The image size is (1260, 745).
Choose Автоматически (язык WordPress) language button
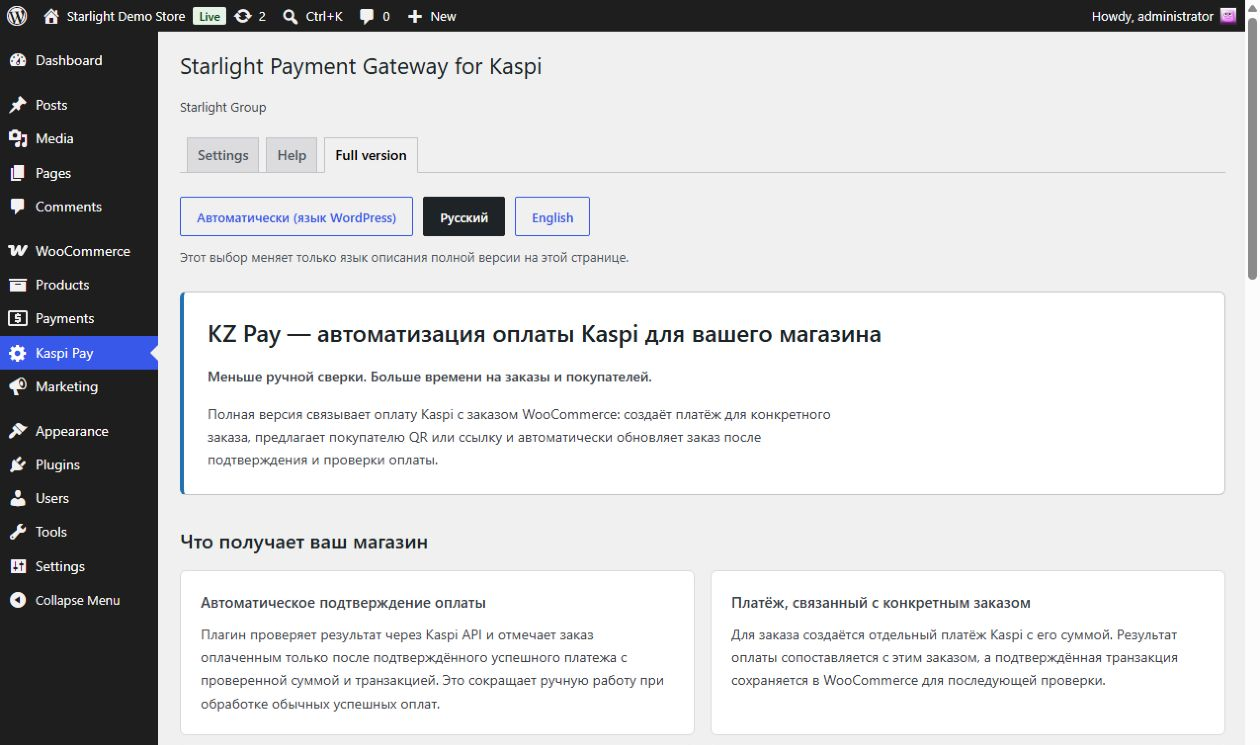[x=296, y=217]
